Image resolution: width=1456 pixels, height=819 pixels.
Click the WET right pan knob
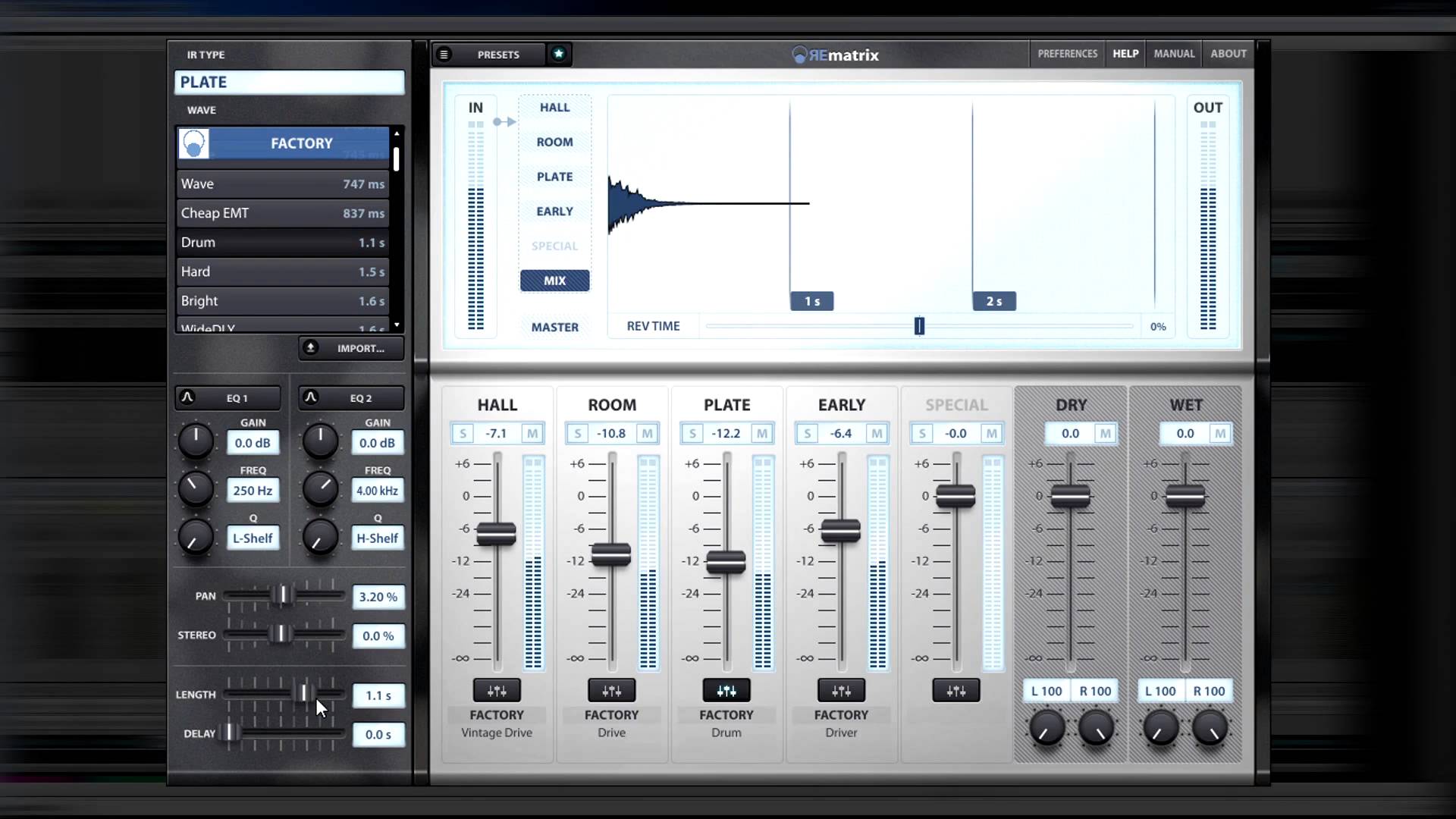[x=1210, y=728]
